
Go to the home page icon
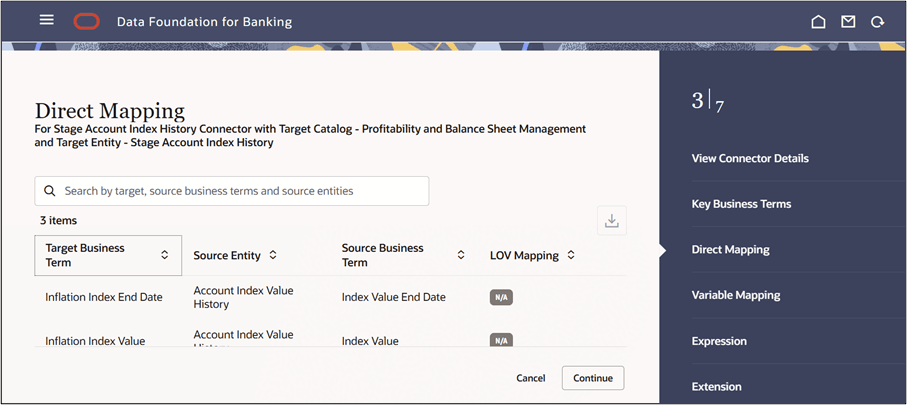pos(818,22)
